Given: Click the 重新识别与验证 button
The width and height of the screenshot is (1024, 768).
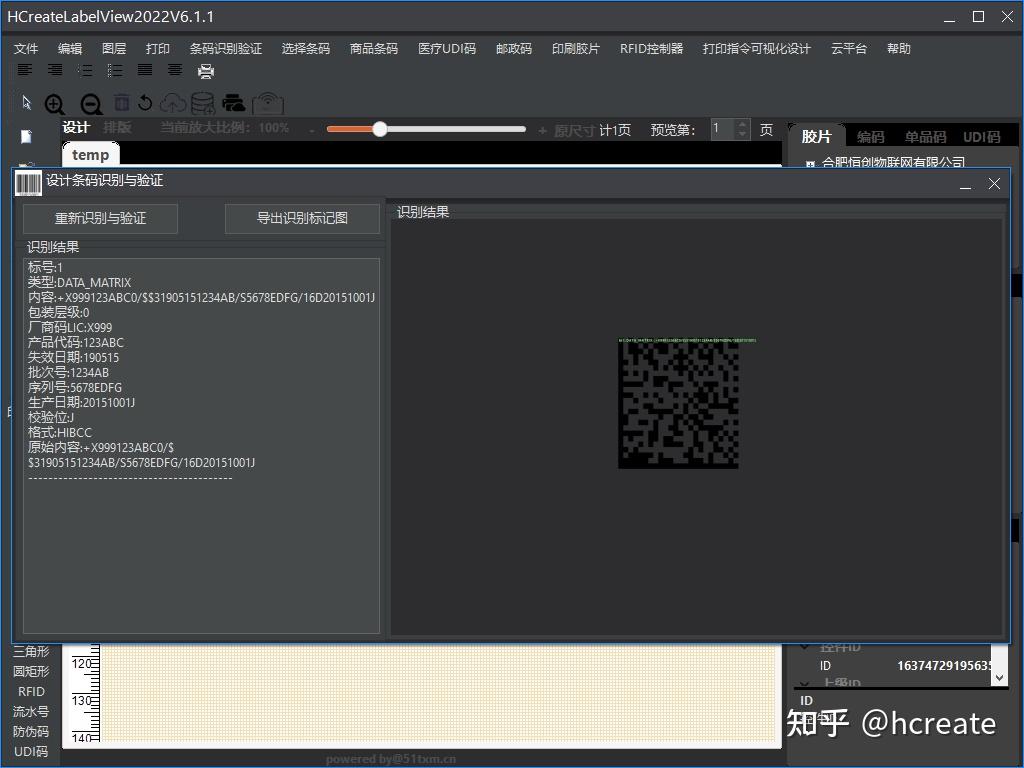Looking at the screenshot, I should point(99,218).
